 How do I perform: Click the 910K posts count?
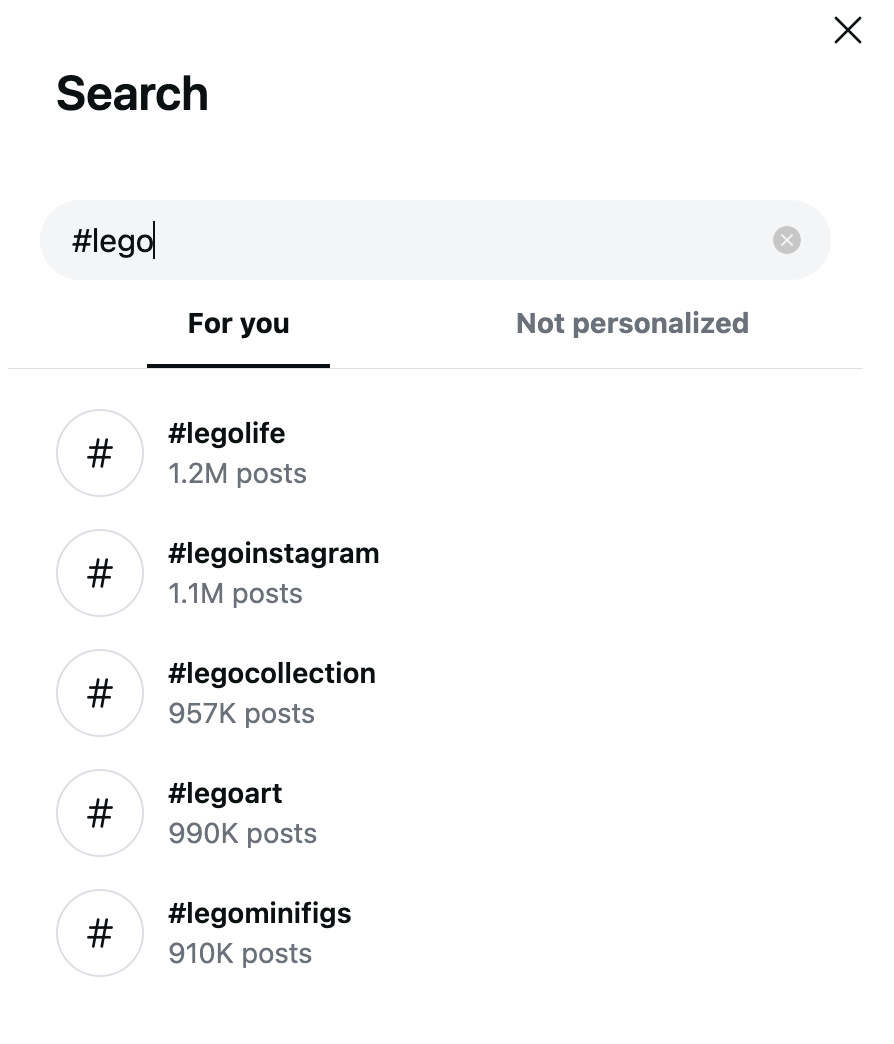coord(240,953)
